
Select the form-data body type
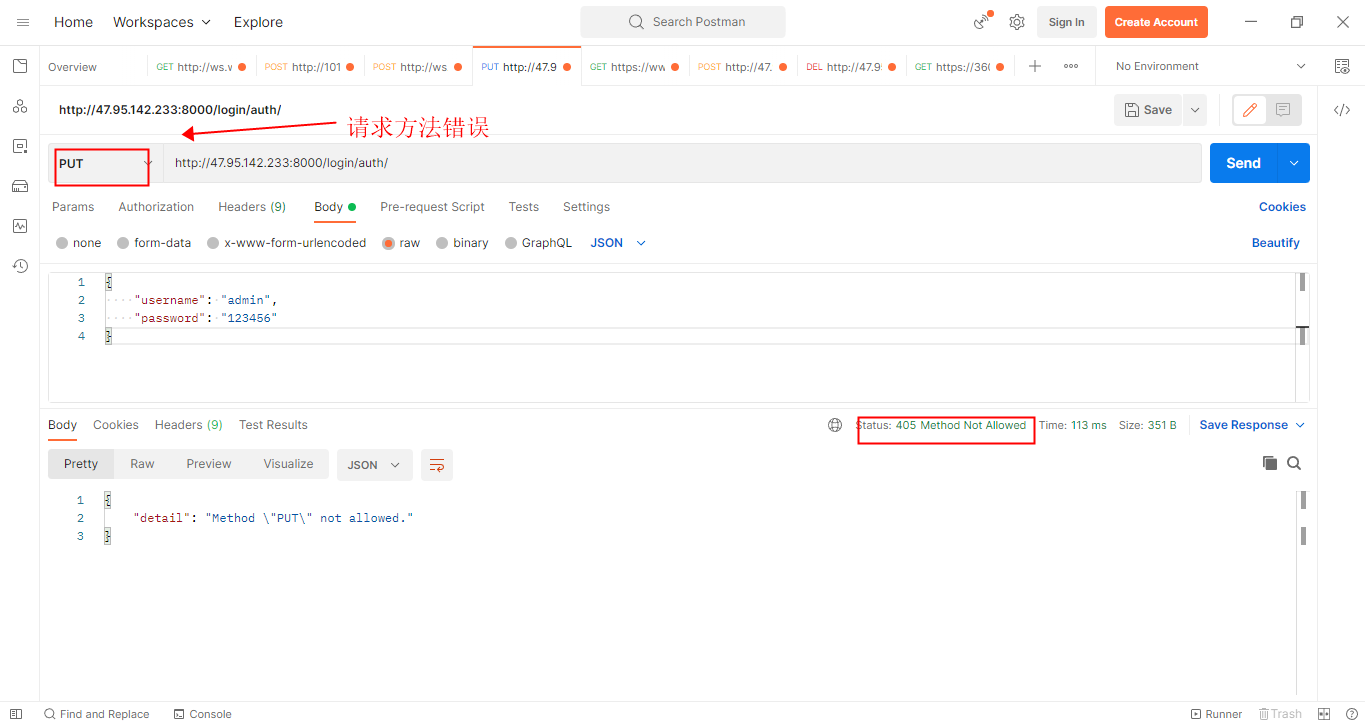click(154, 243)
